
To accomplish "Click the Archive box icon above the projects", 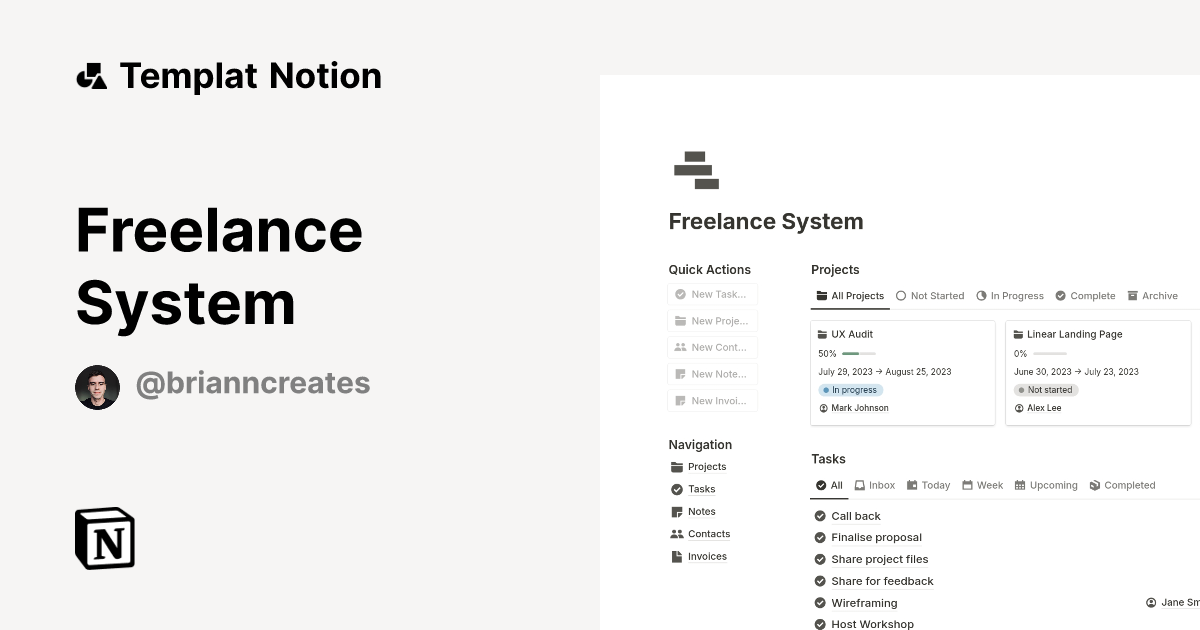I will (x=1133, y=295).
